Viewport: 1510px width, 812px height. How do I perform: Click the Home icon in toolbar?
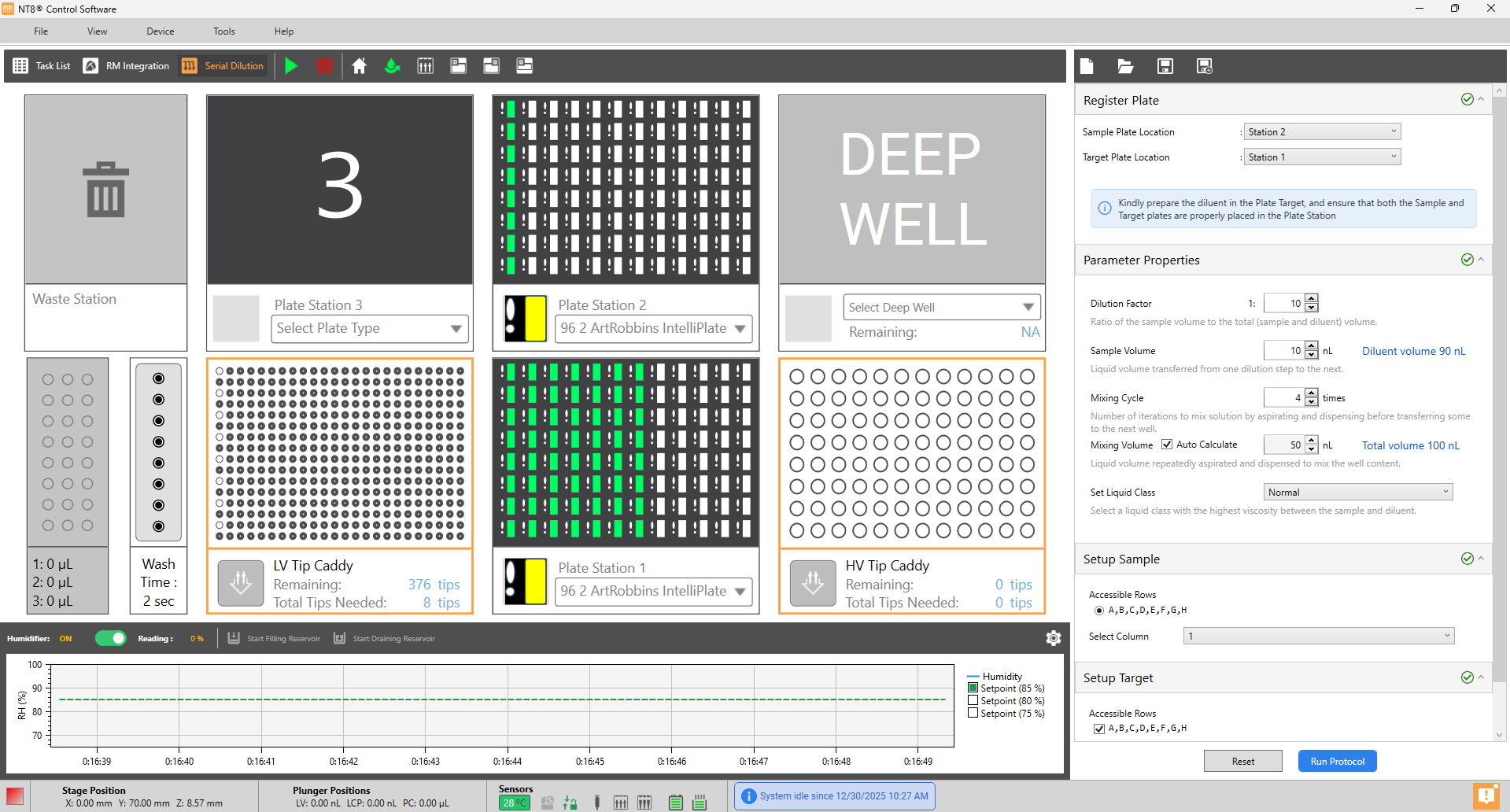[x=359, y=66]
